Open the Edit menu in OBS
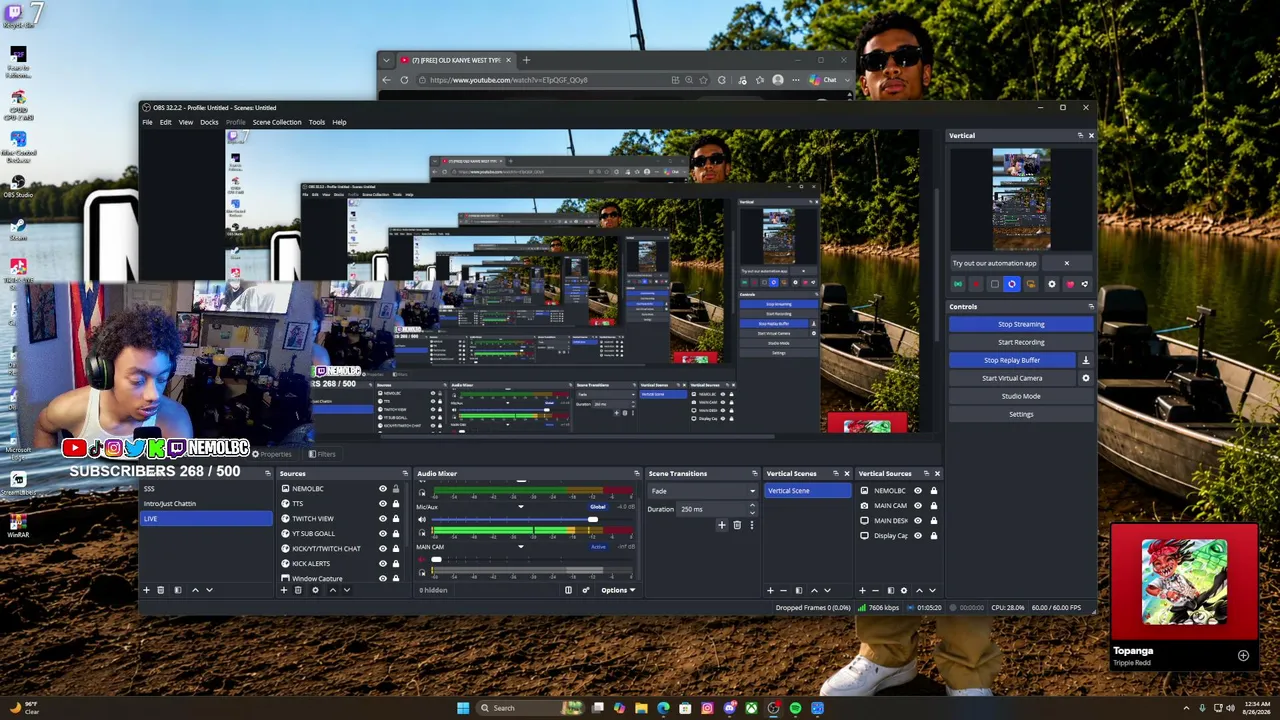The height and width of the screenshot is (720, 1280). (x=165, y=122)
